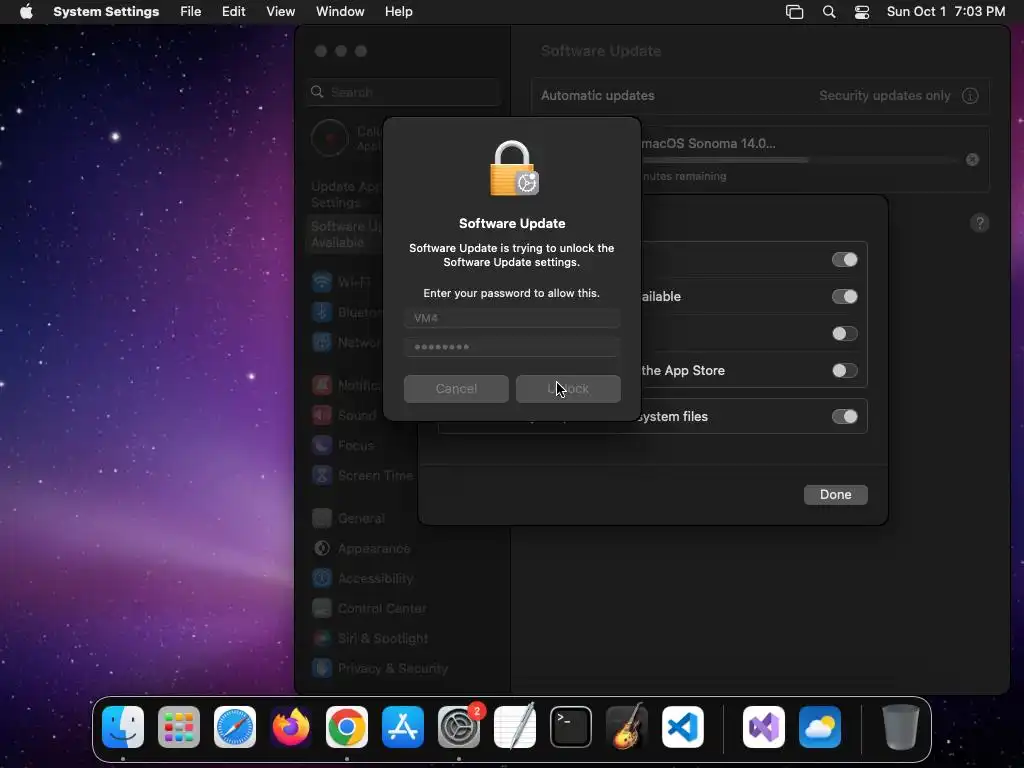The width and height of the screenshot is (1024, 768).
Task: Click the Search field in System Settings sidebar
Action: pos(404,92)
